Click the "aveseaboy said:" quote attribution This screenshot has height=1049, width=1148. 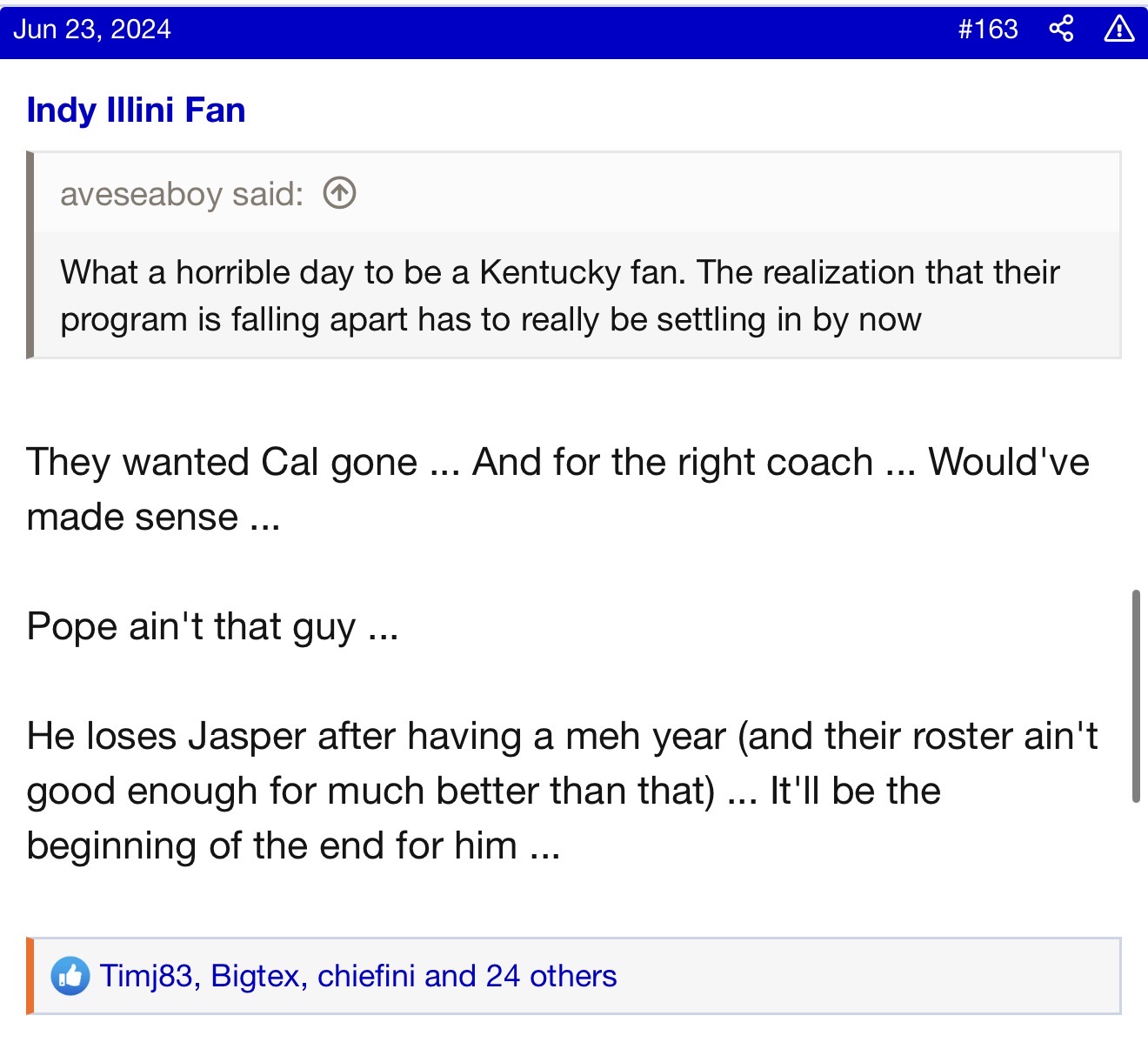coord(181,194)
